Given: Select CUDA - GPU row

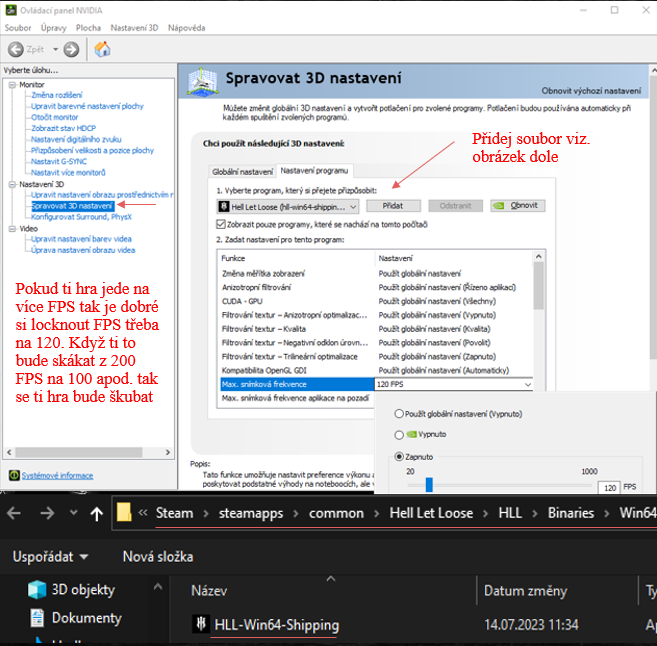Looking at the screenshot, I should tap(376, 301).
